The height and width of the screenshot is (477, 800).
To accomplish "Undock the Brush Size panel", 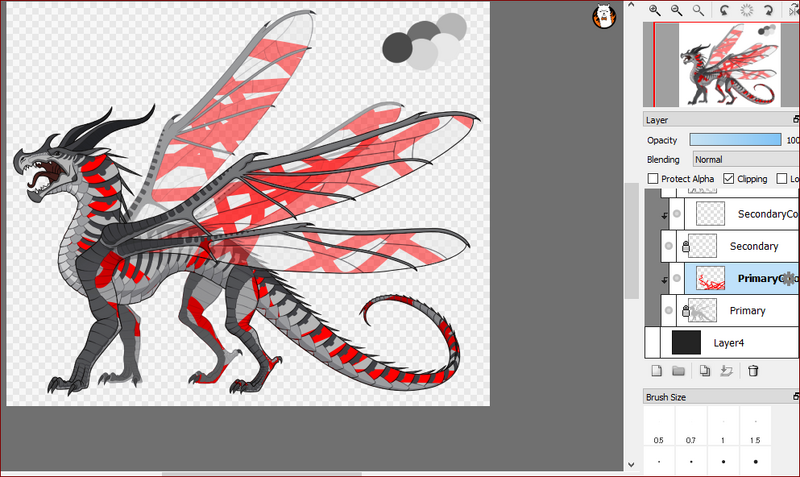I will click(x=795, y=397).
